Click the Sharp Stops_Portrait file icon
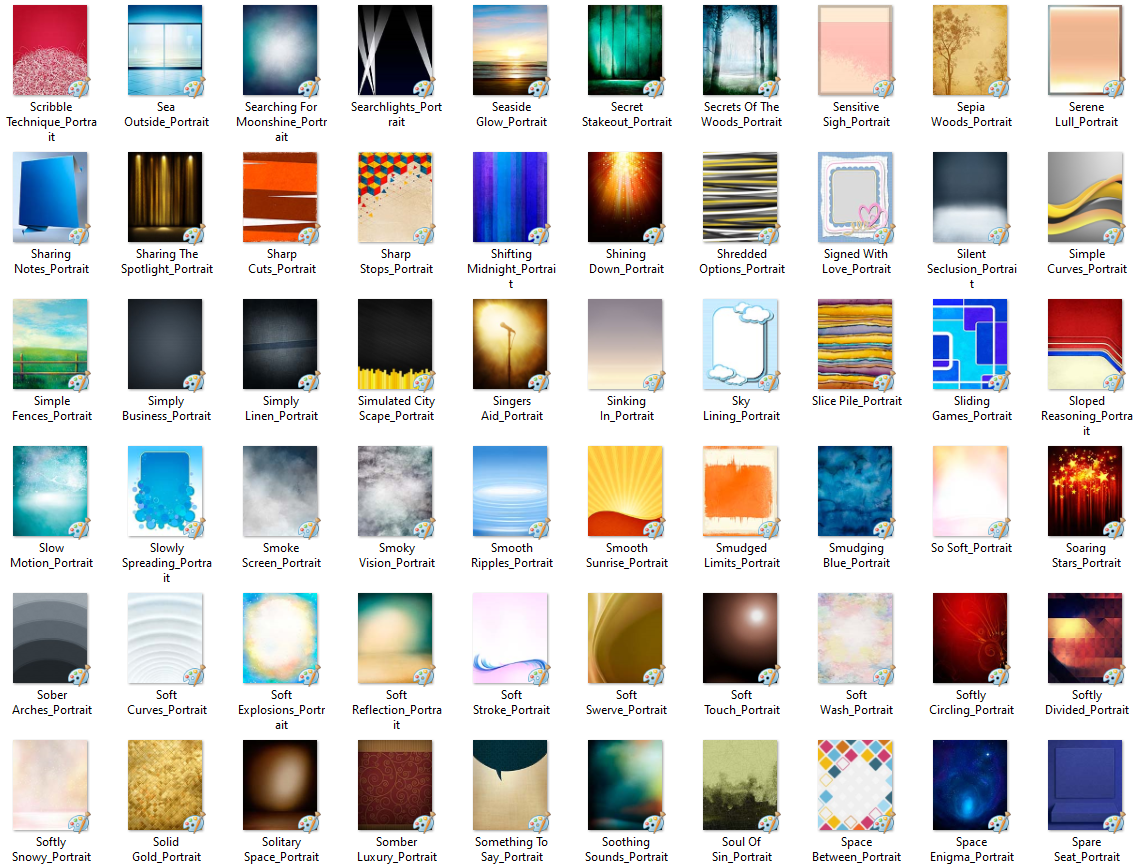Viewport: 1137px width, 867px height. tap(396, 197)
